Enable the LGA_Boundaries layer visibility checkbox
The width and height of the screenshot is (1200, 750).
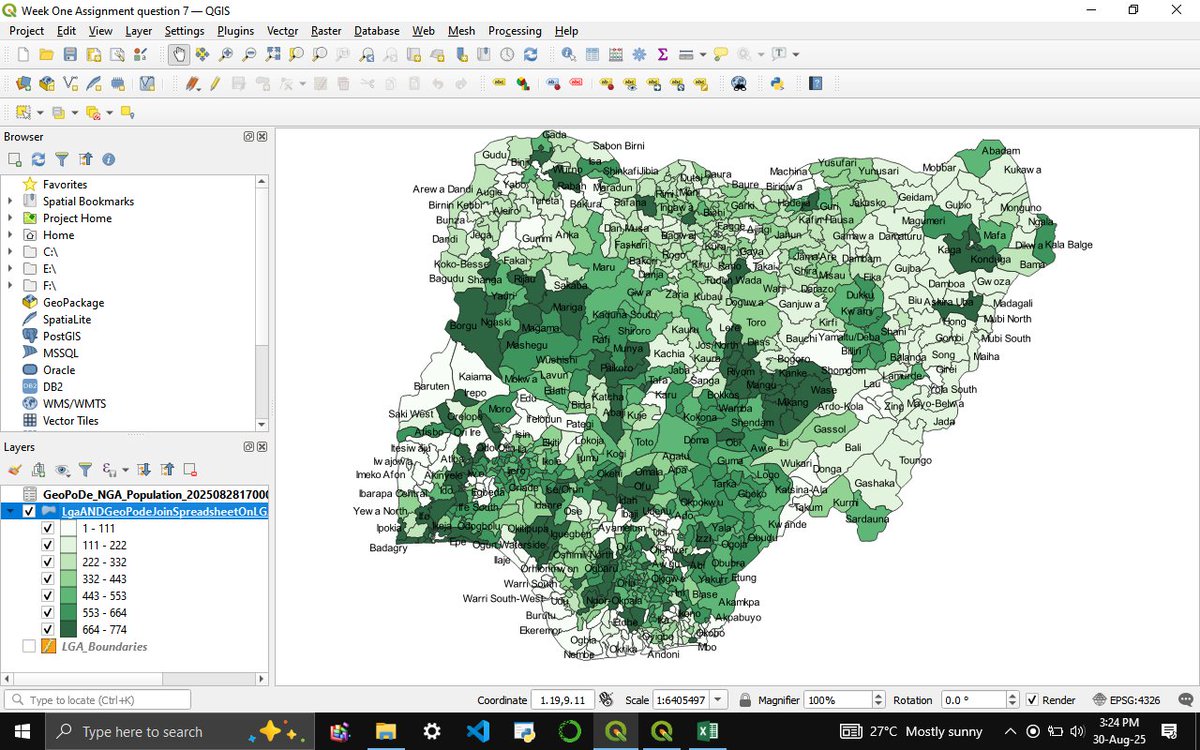[30, 646]
